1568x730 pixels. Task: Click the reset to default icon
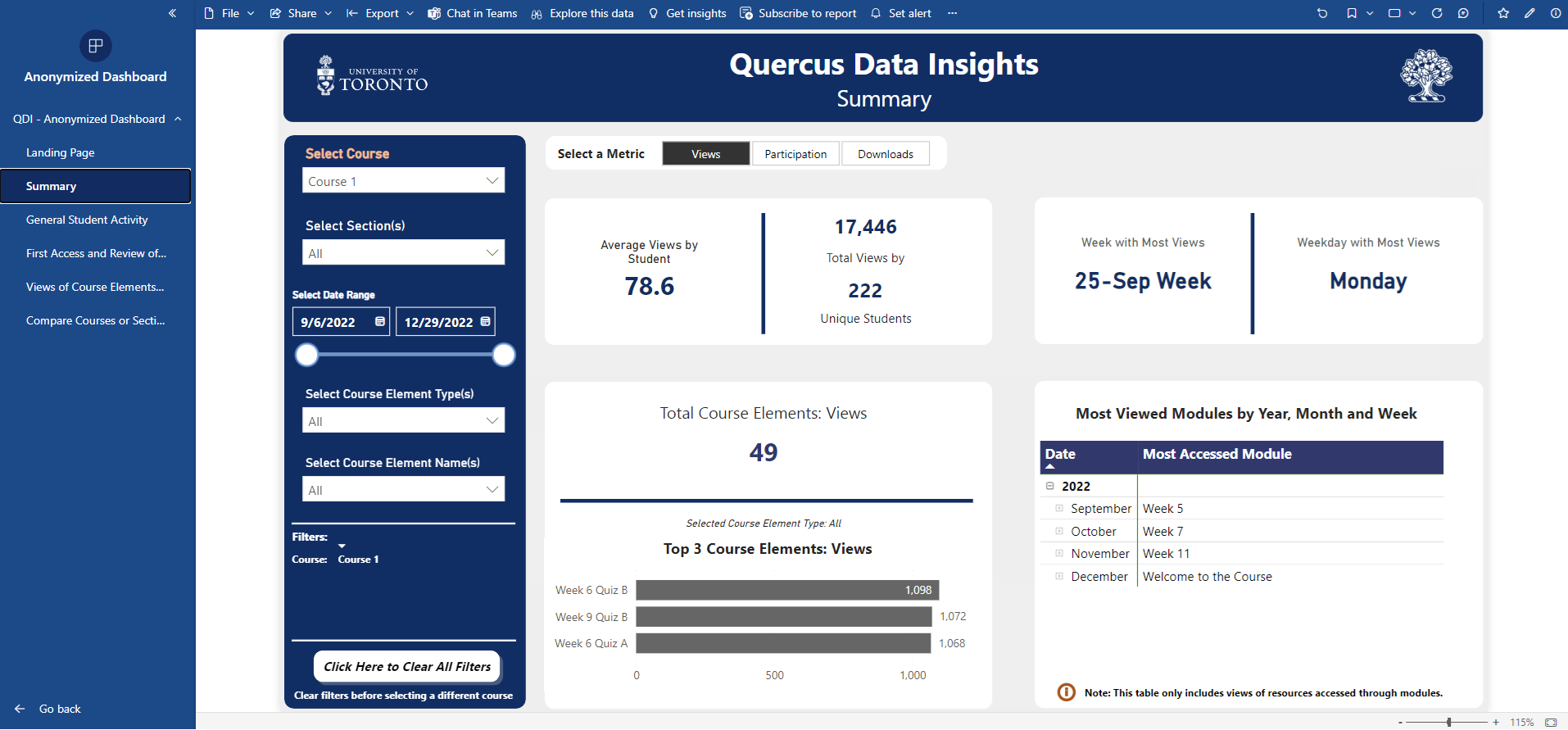1322,13
